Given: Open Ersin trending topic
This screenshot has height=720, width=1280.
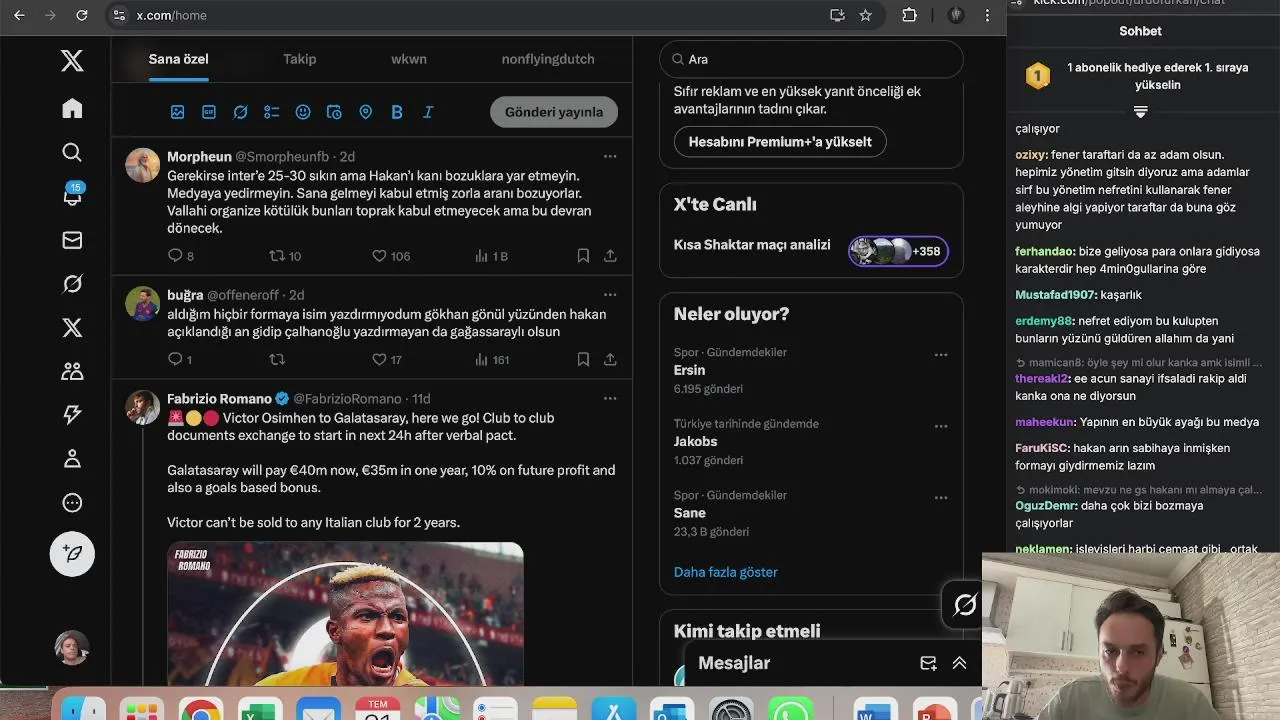Looking at the screenshot, I should click(690, 370).
